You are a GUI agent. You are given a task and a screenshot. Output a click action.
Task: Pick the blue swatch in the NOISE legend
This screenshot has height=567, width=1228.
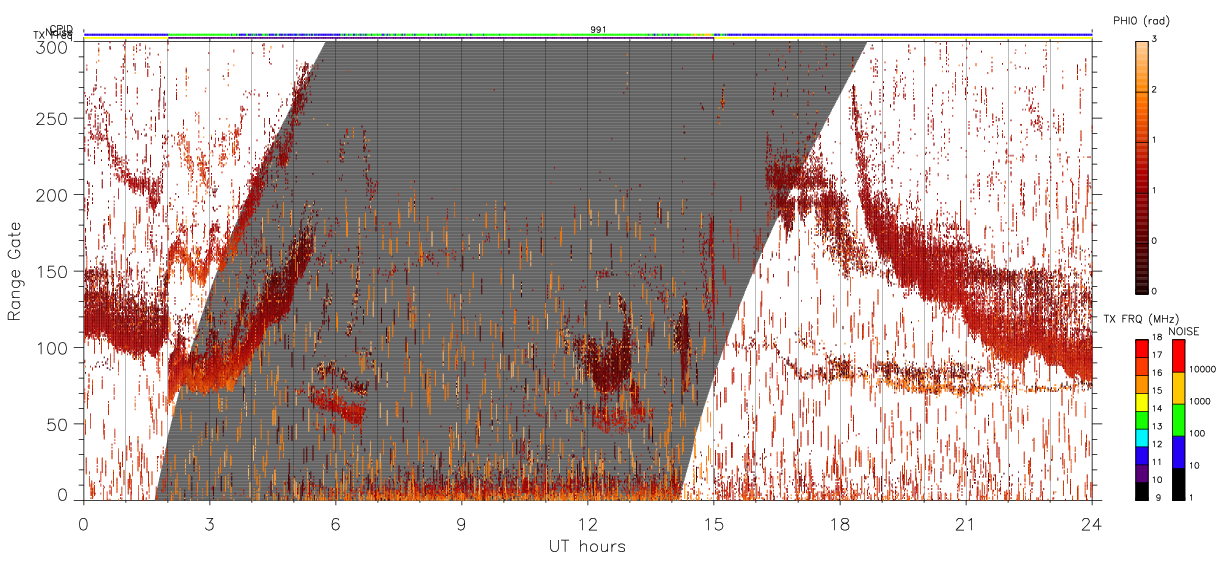(1178, 451)
